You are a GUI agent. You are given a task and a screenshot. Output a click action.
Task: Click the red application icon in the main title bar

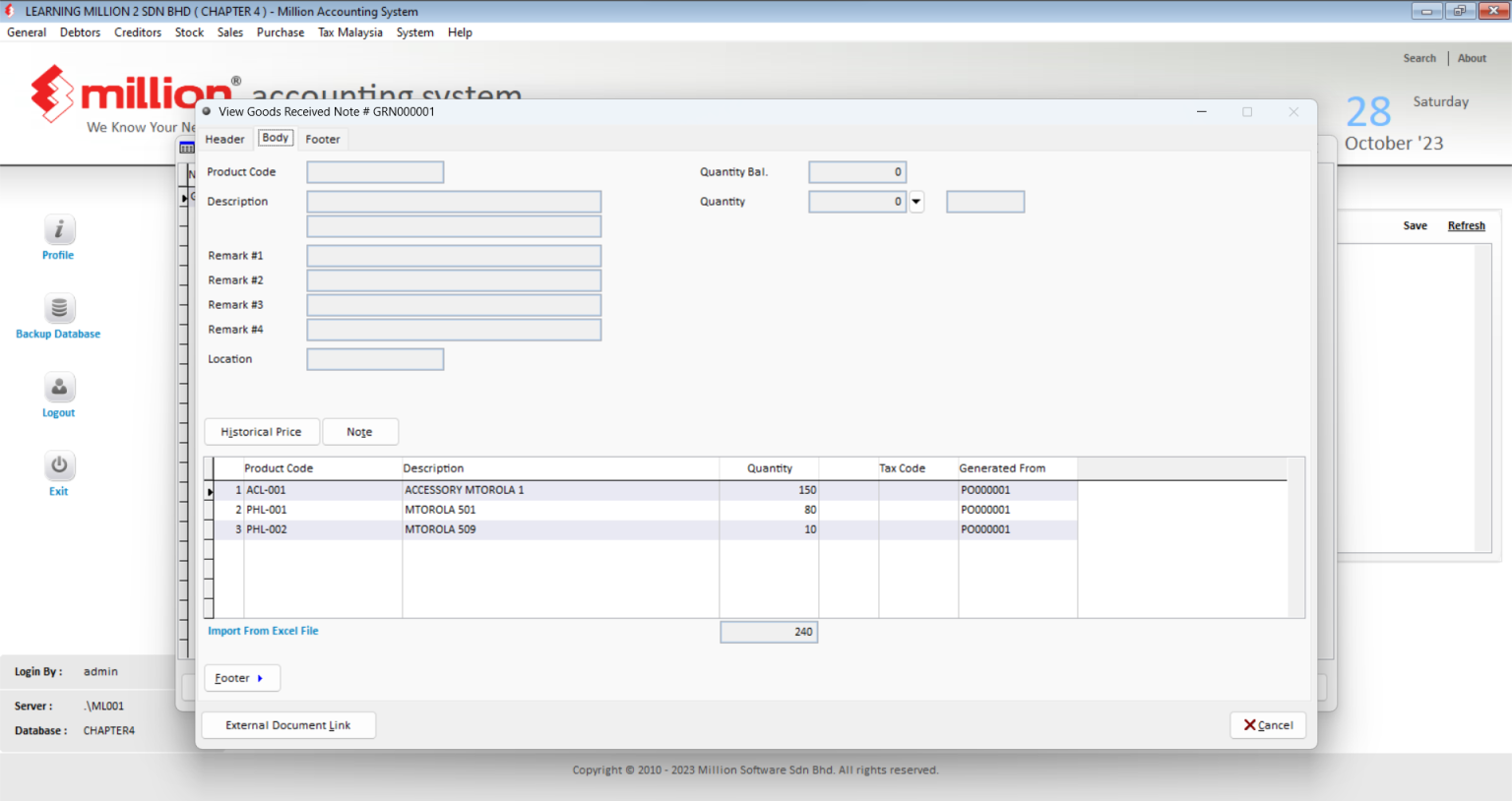point(9,11)
